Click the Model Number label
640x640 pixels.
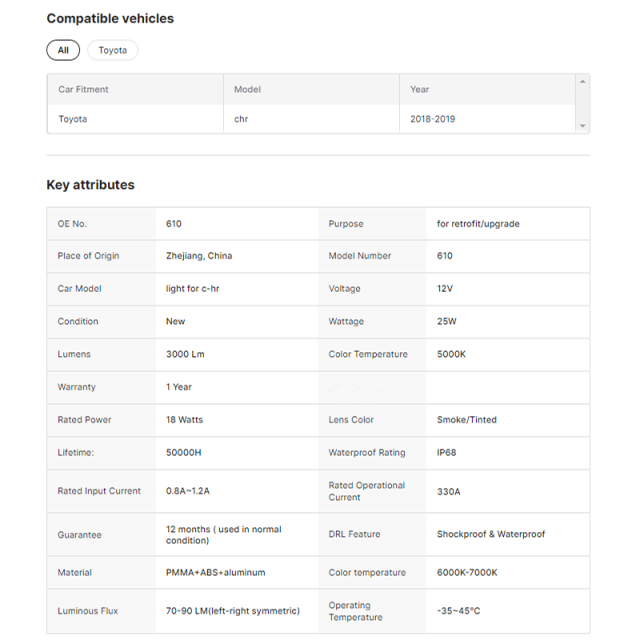(360, 256)
